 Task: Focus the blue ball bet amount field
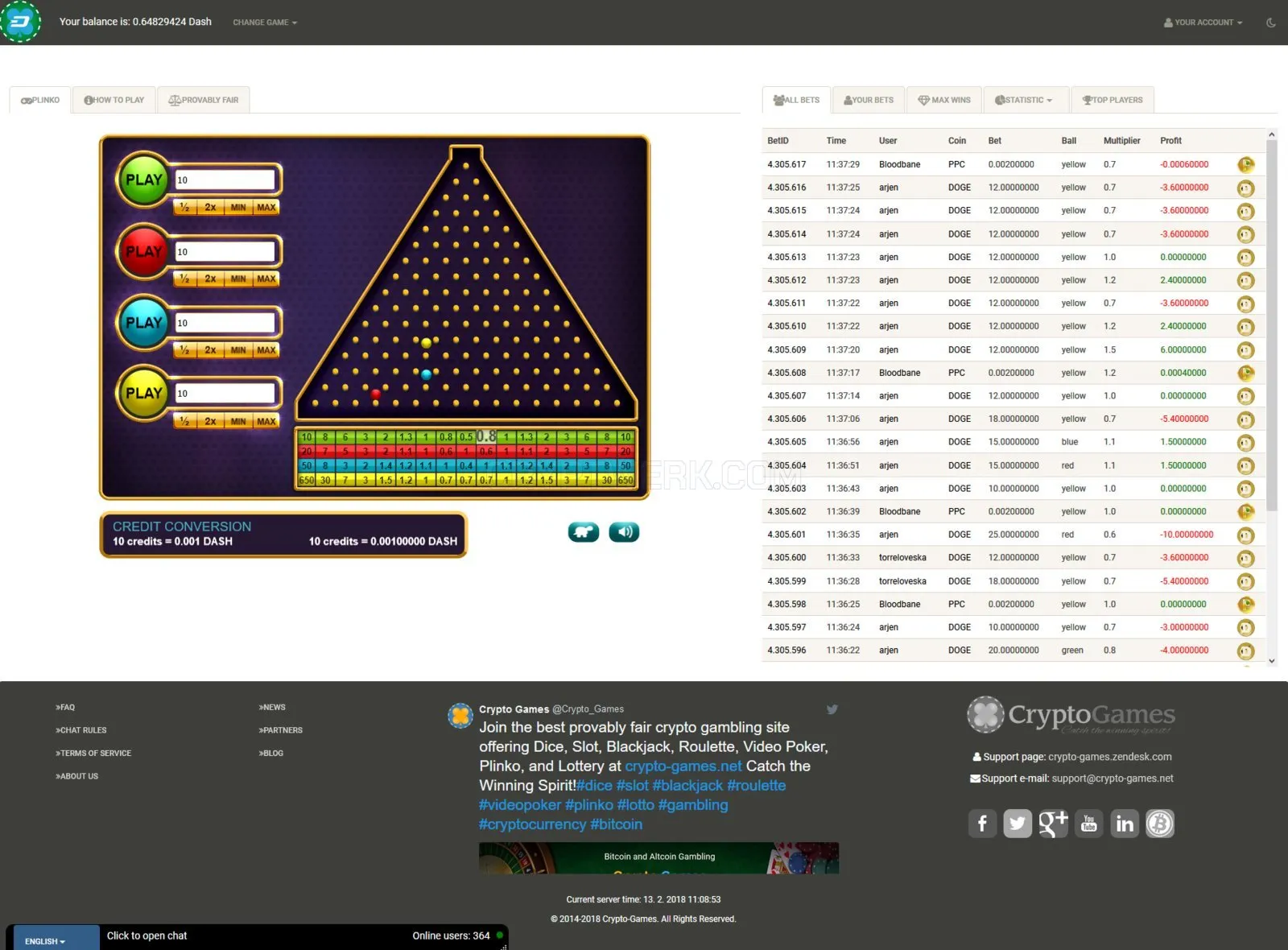[225, 323]
